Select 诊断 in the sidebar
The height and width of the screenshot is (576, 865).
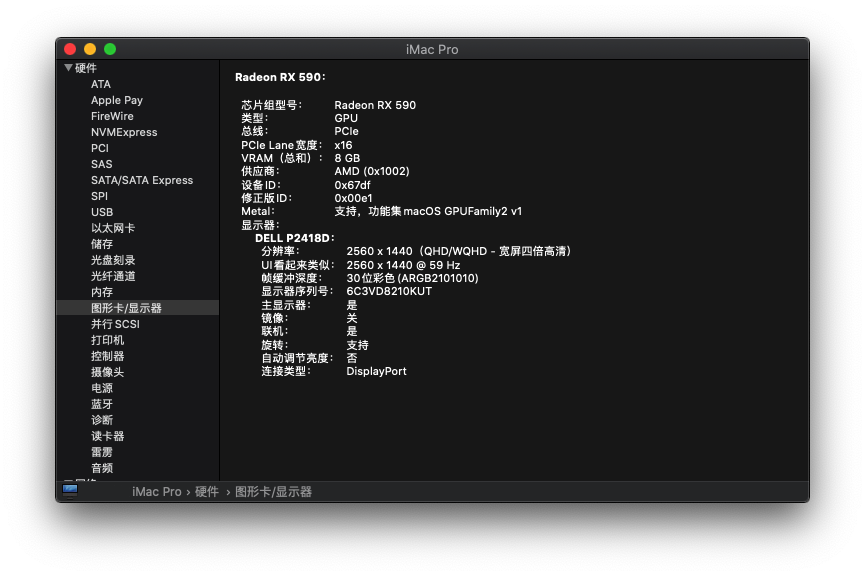click(x=102, y=420)
